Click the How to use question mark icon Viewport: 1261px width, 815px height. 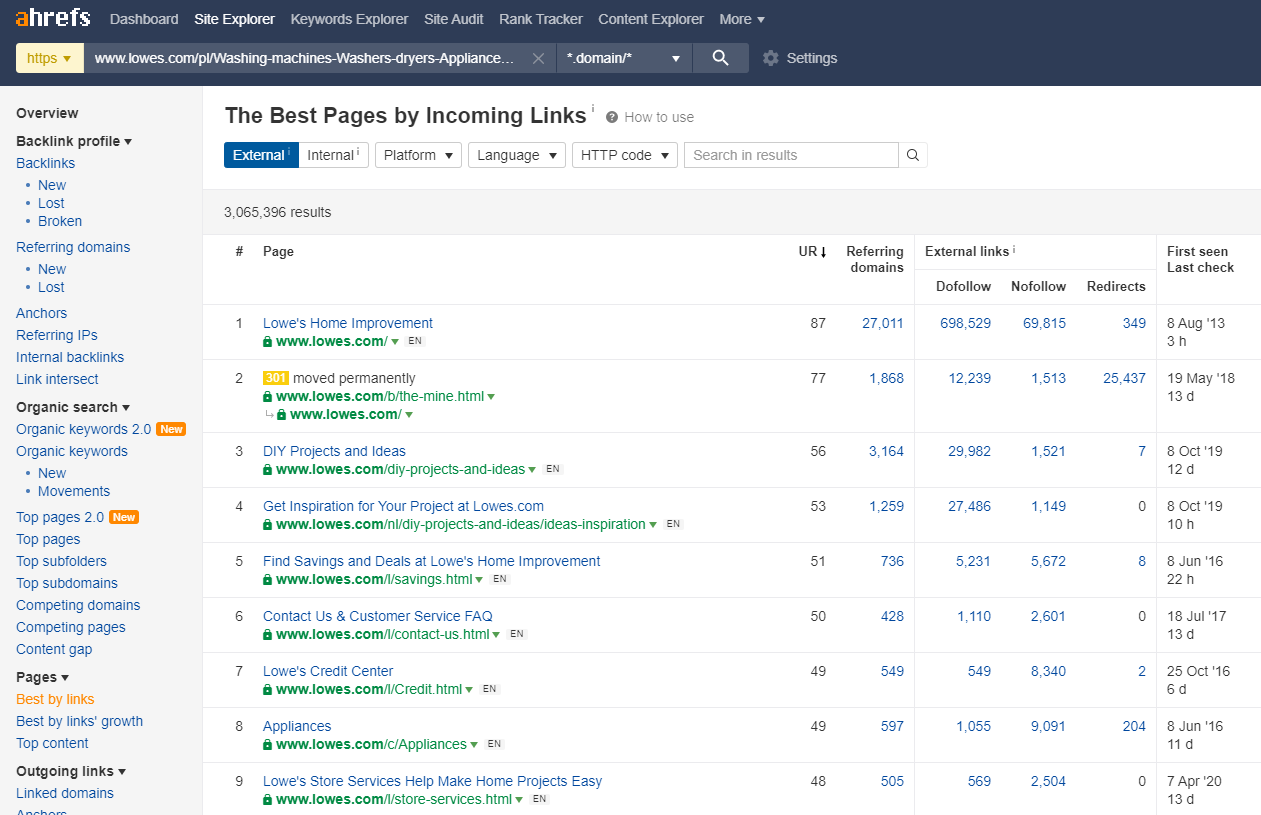[x=612, y=117]
